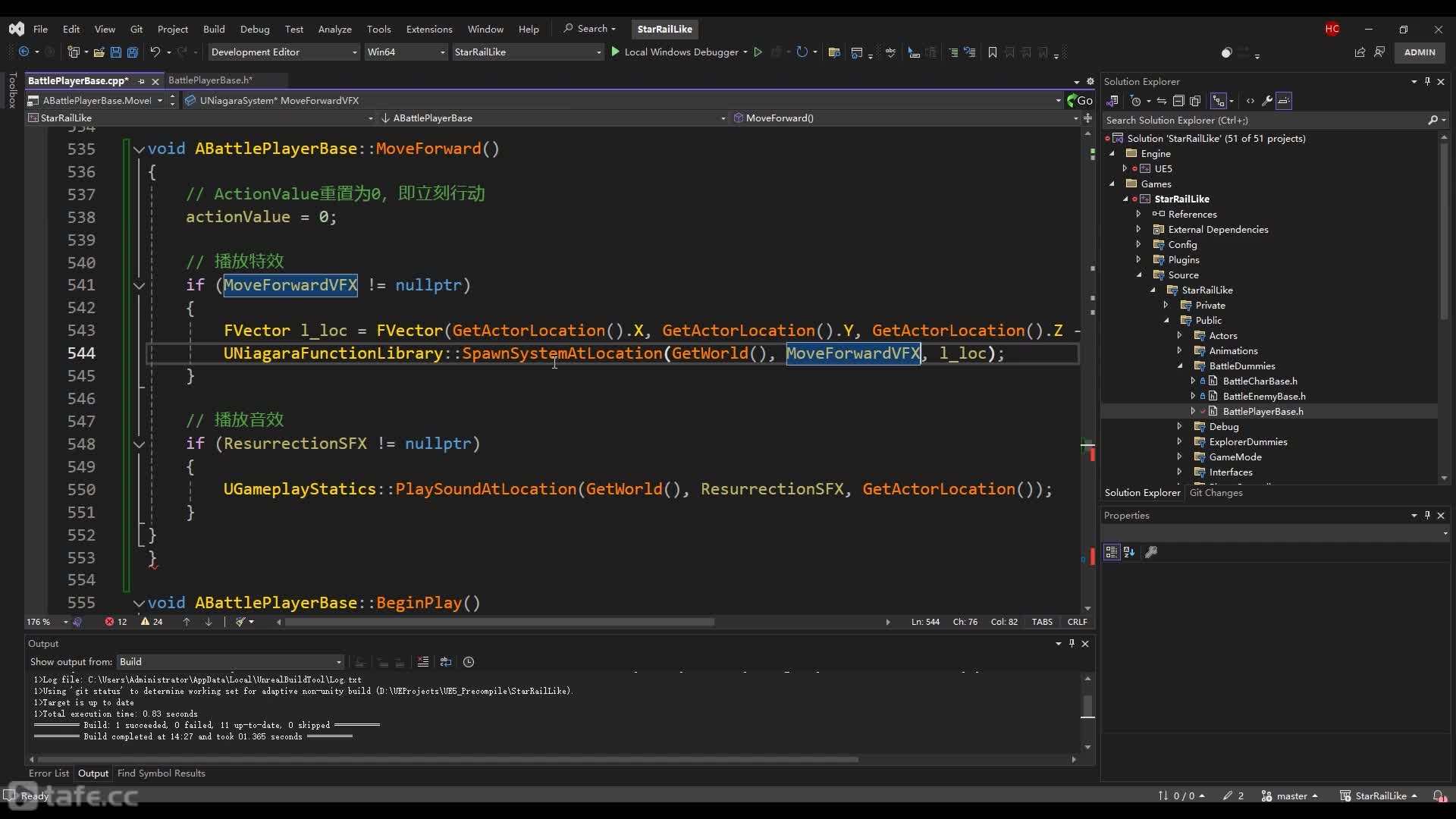Select BattleEnemyBase.h in Solution Explorer

click(x=1263, y=396)
